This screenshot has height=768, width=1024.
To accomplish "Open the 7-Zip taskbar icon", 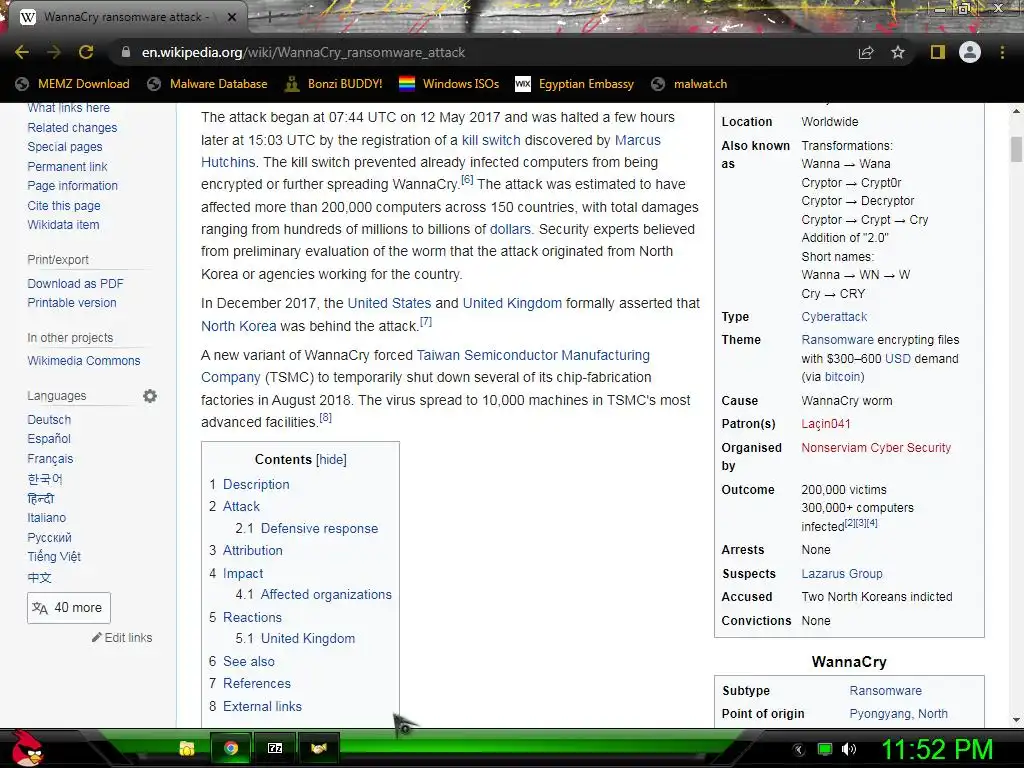I will (x=275, y=748).
